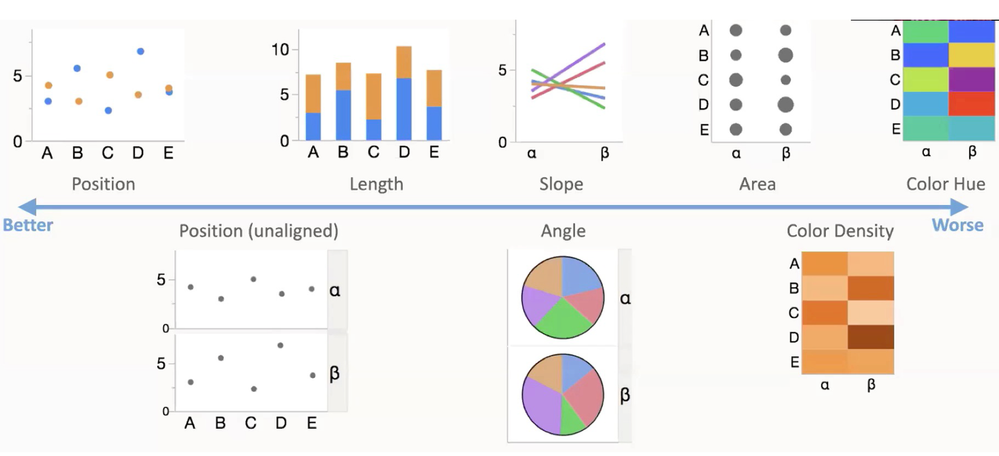This screenshot has height=456, width=999.
Task: Click the top pie chart labeled α
Action: tap(562, 297)
